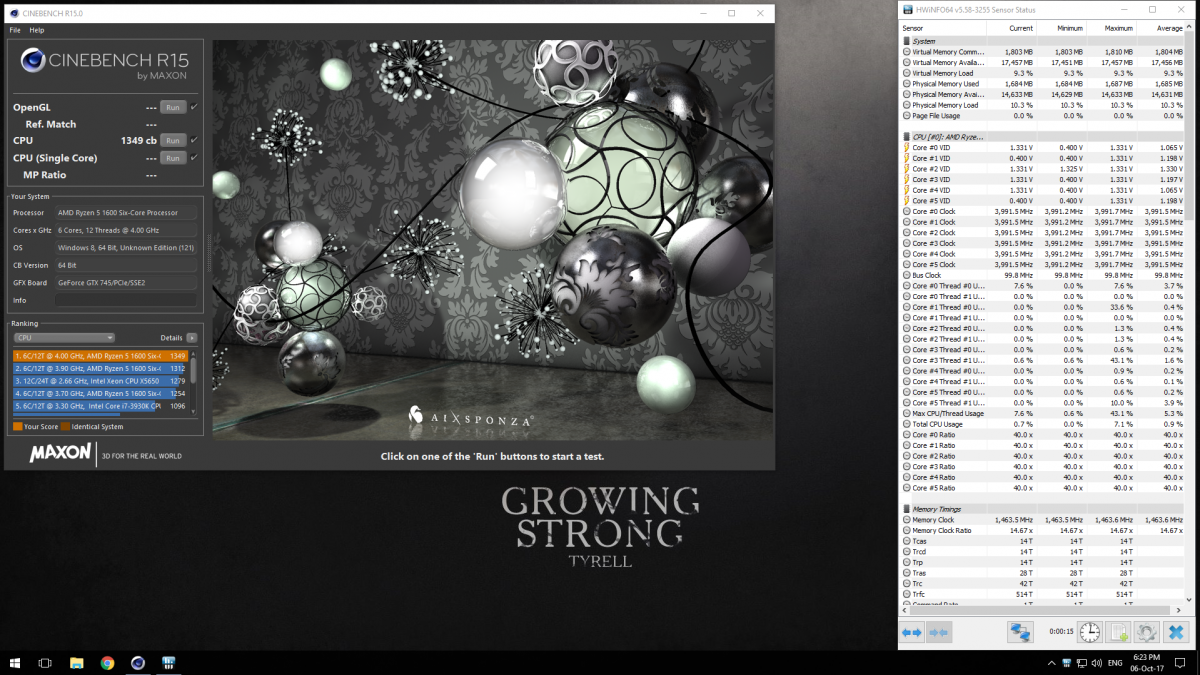Select ranking entry scoring 1349
This screenshot has width=1200, height=675.
pyautogui.click(x=100, y=355)
